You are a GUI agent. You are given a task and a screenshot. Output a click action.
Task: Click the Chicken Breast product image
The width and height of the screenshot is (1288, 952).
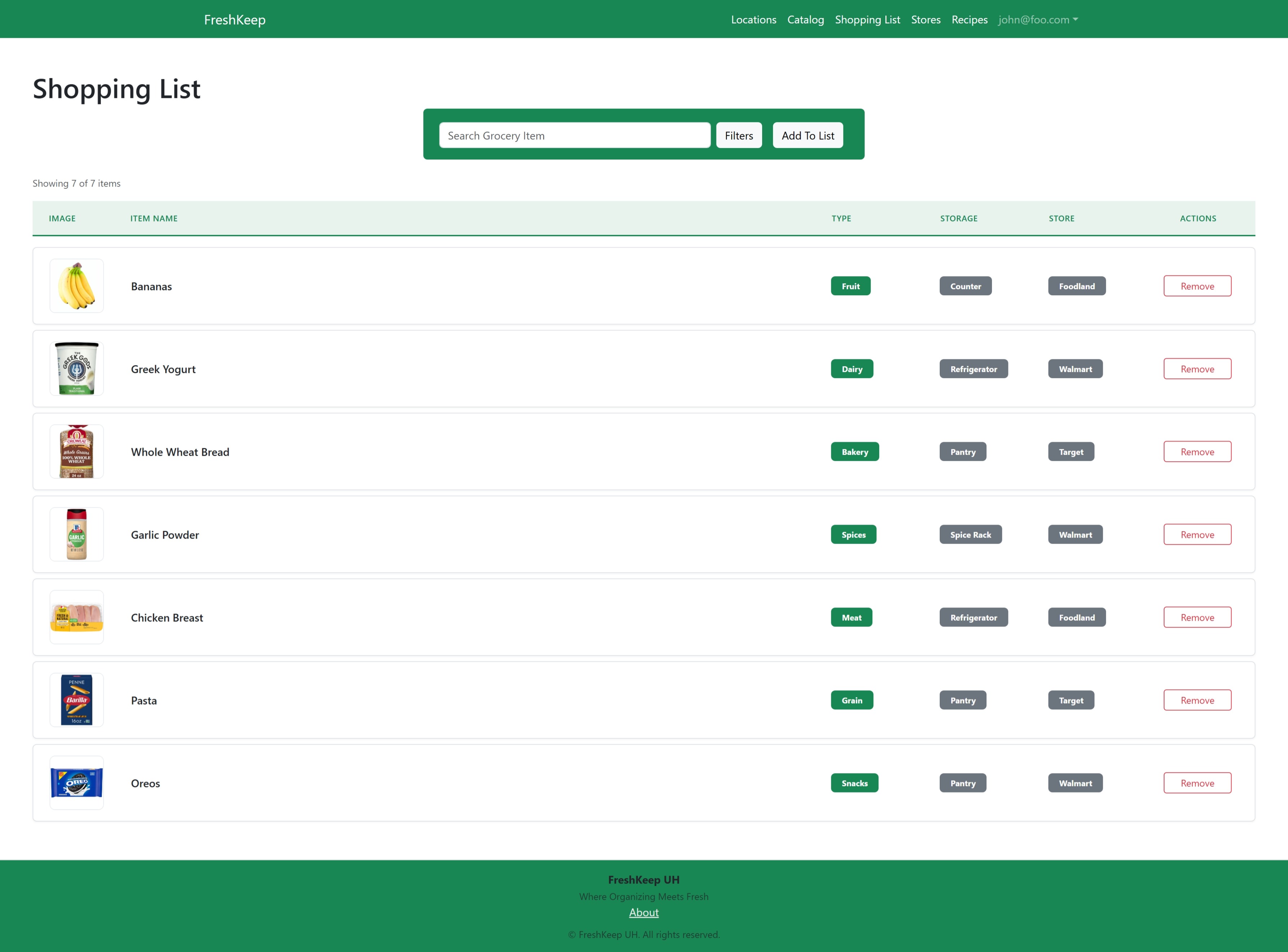[x=77, y=617]
